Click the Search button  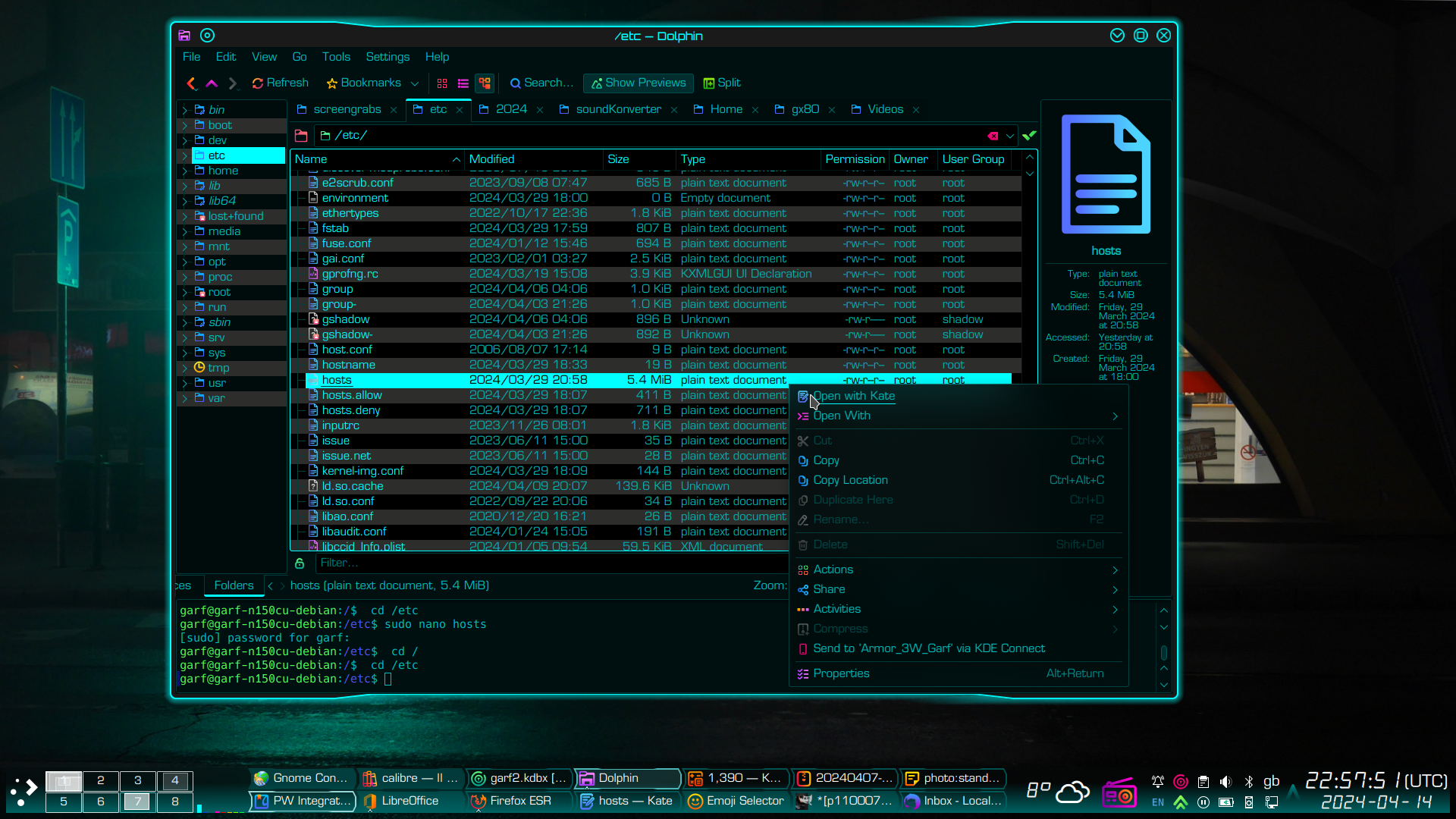541,83
